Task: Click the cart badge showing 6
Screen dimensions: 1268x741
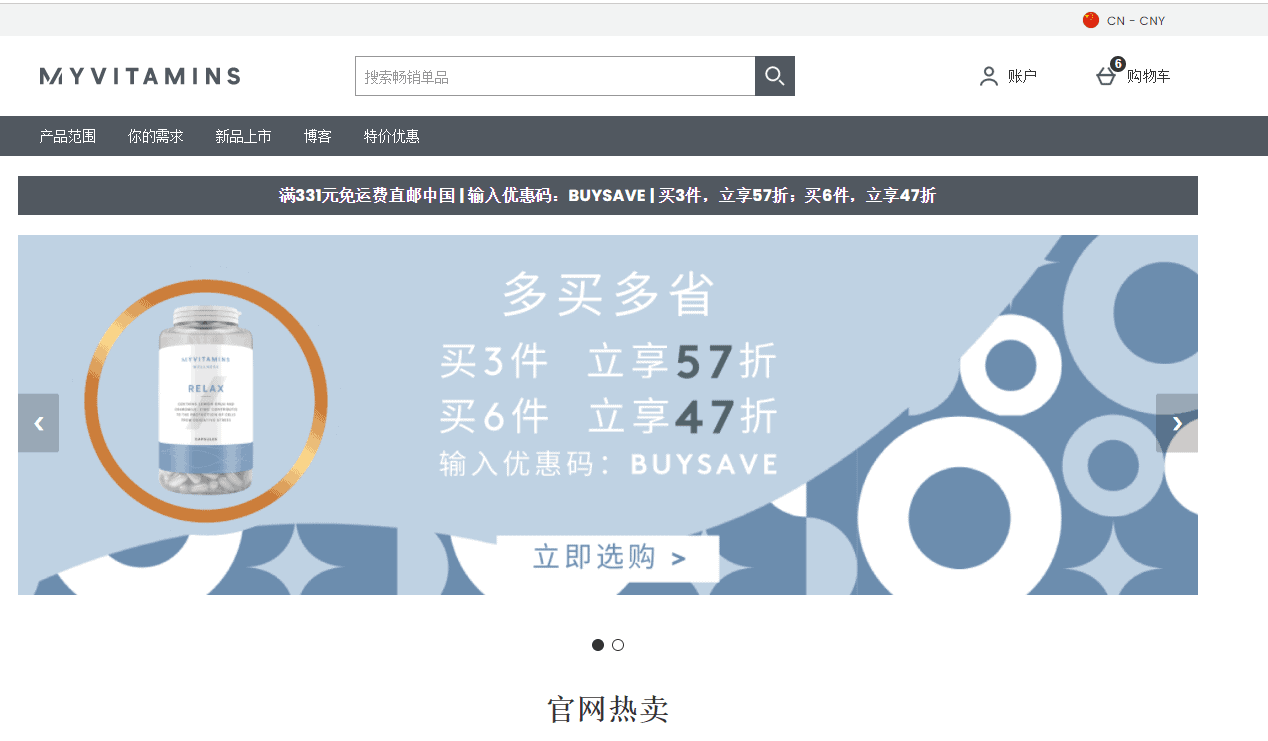Action: pos(1117,64)
